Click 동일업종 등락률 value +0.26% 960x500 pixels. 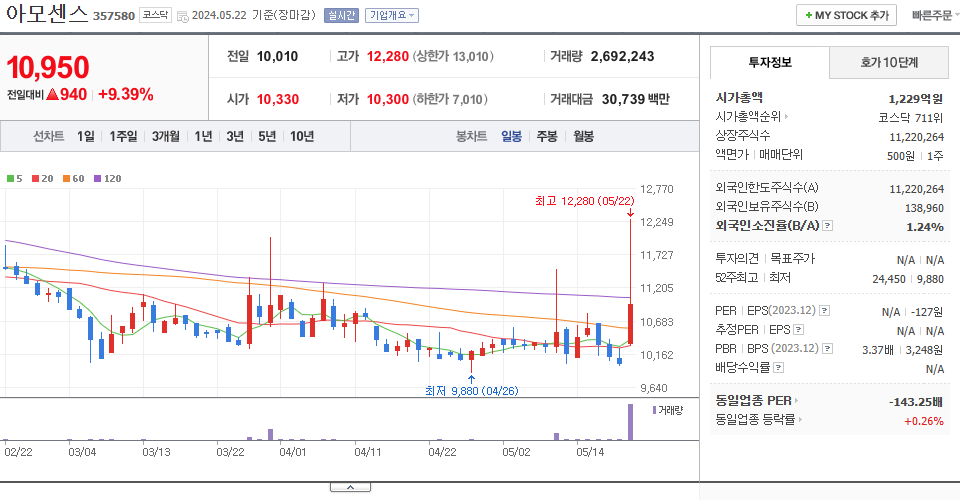924,421
